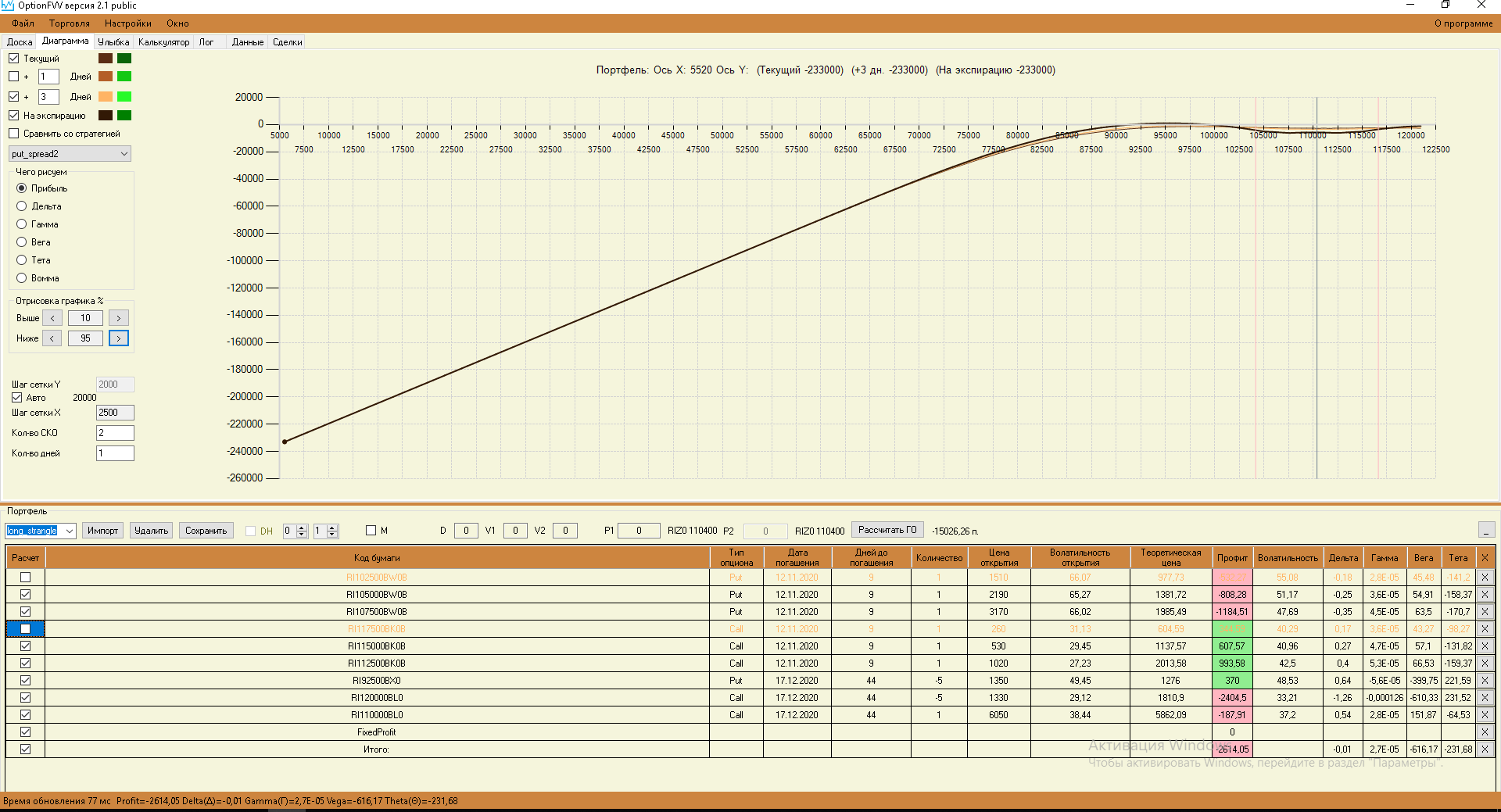Click the X icon on row RI112500BK0B

click(x=1485, y=664)
